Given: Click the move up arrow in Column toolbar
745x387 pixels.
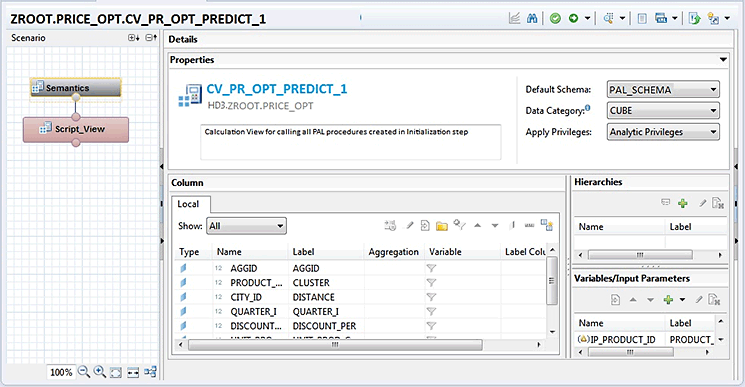Looking at the screenshot, I should (x=478, y=226).
